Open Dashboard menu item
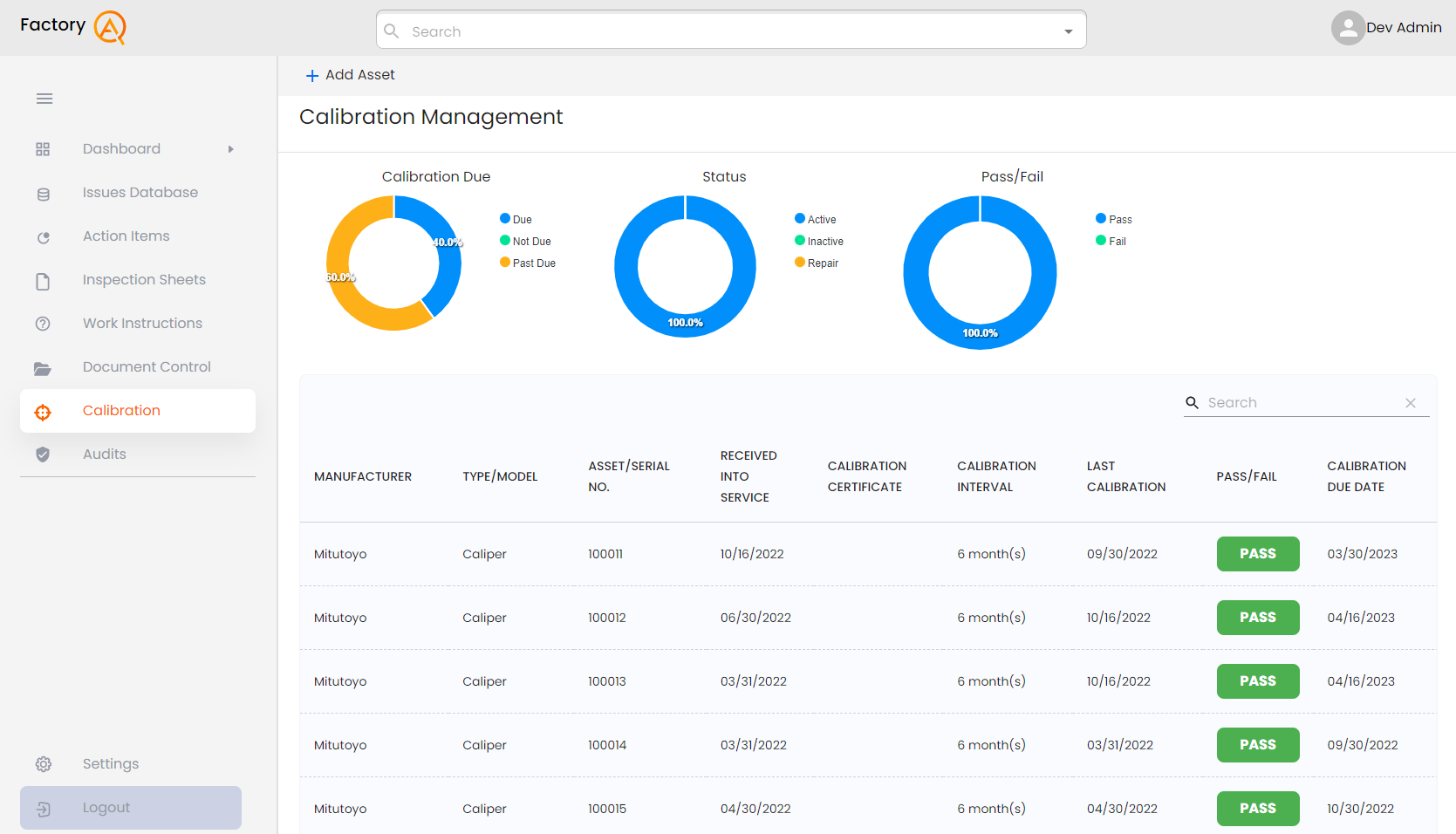The image size is (1456, 834). pyautogui.click(x=138, y=149)
